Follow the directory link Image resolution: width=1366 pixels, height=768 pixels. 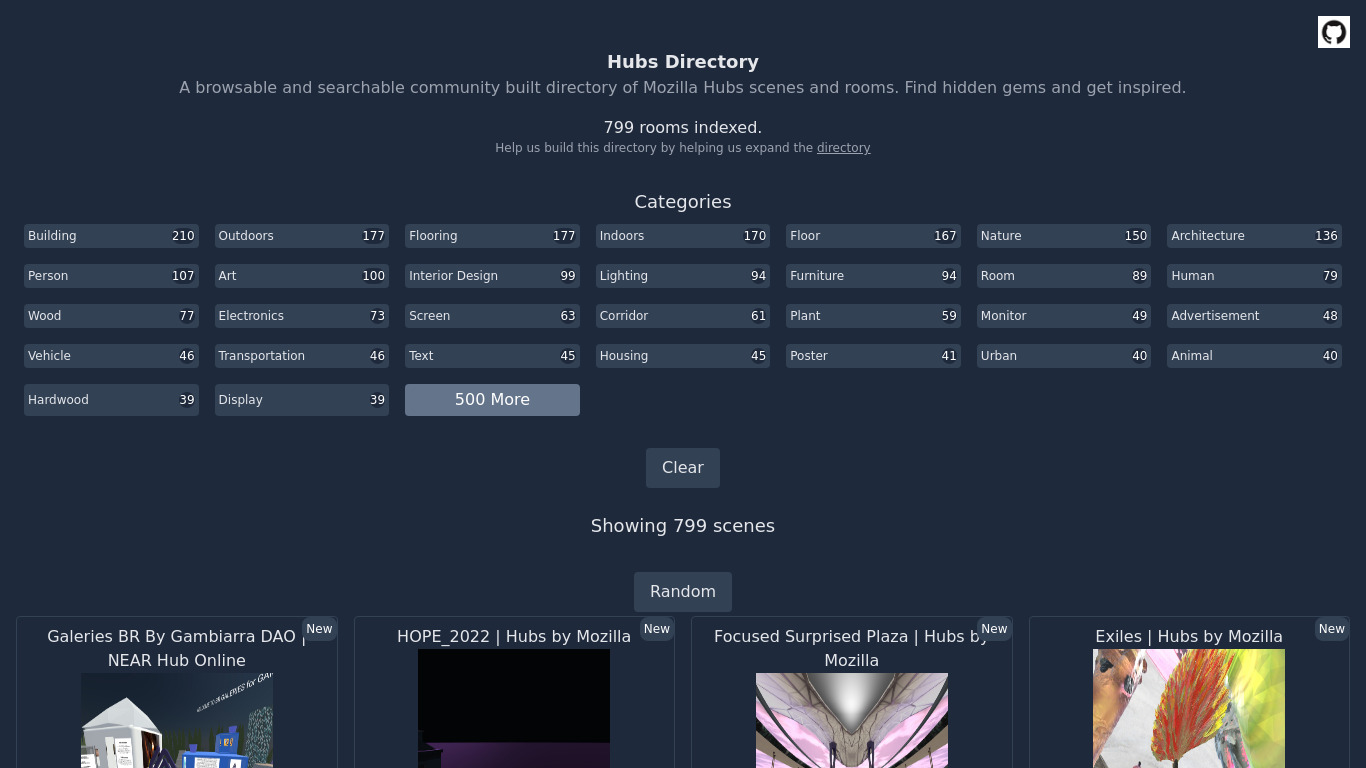(x=843, y=148)
